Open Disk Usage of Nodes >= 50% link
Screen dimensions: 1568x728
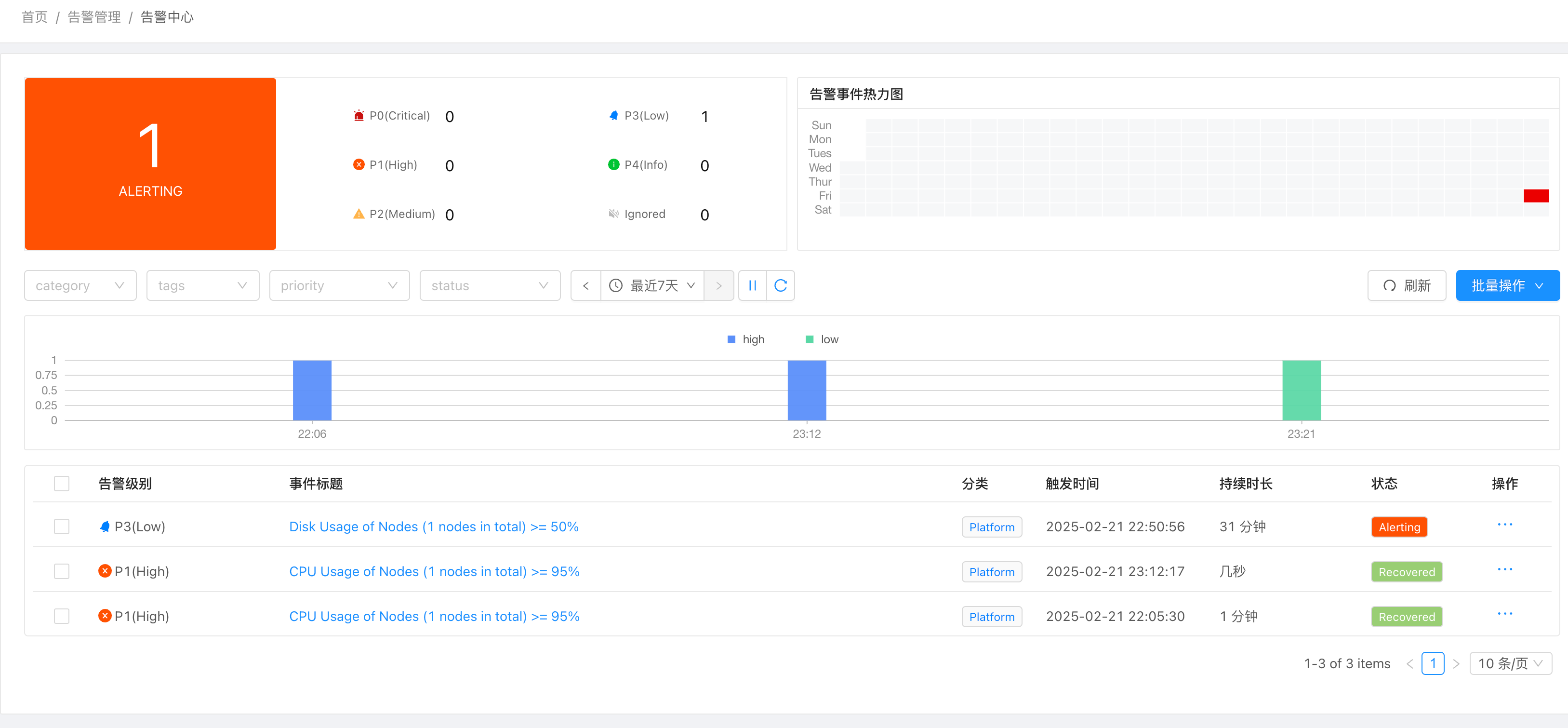pos(433,526)
